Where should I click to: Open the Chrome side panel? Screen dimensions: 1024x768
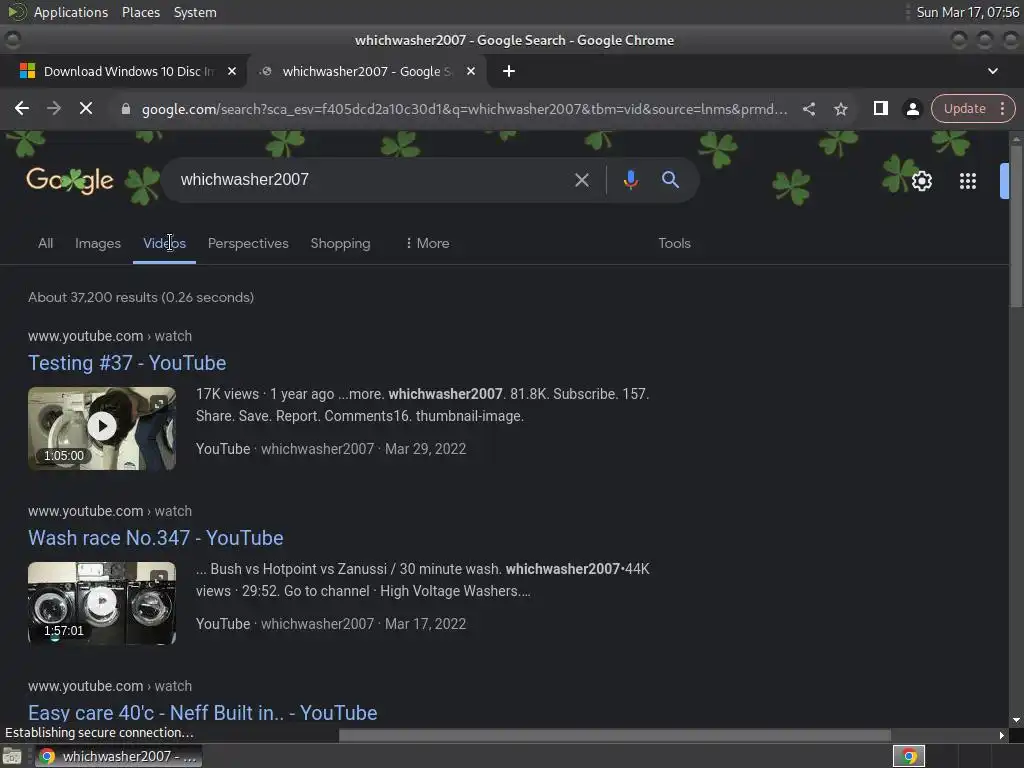880,108
